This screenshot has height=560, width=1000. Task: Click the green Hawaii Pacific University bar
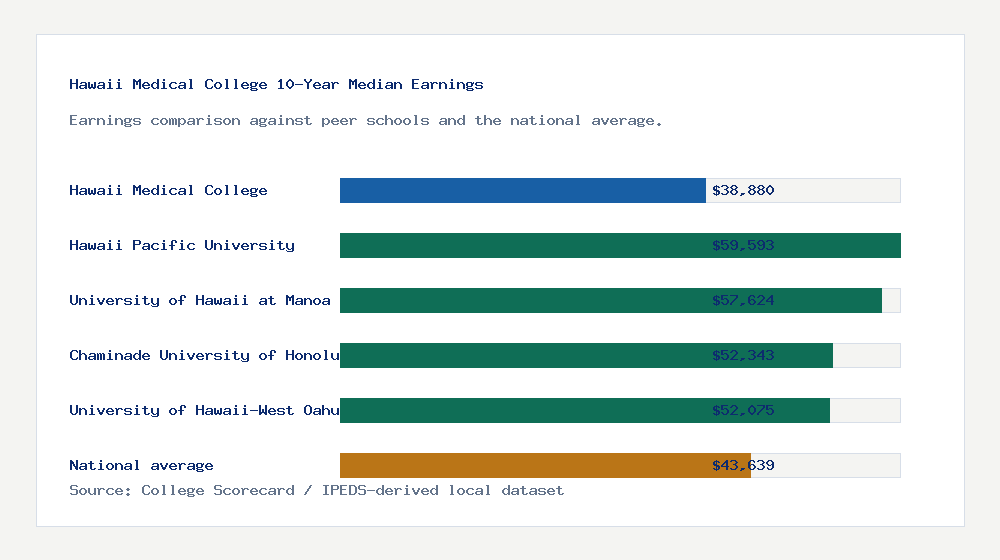pyautogui.click(x=621, y=246)
